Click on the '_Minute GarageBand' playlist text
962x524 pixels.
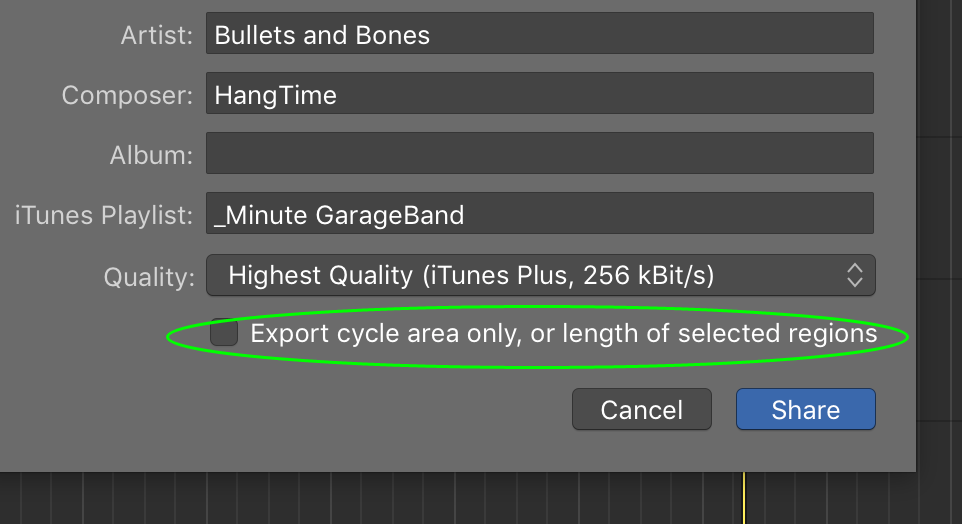click(339, 214)
